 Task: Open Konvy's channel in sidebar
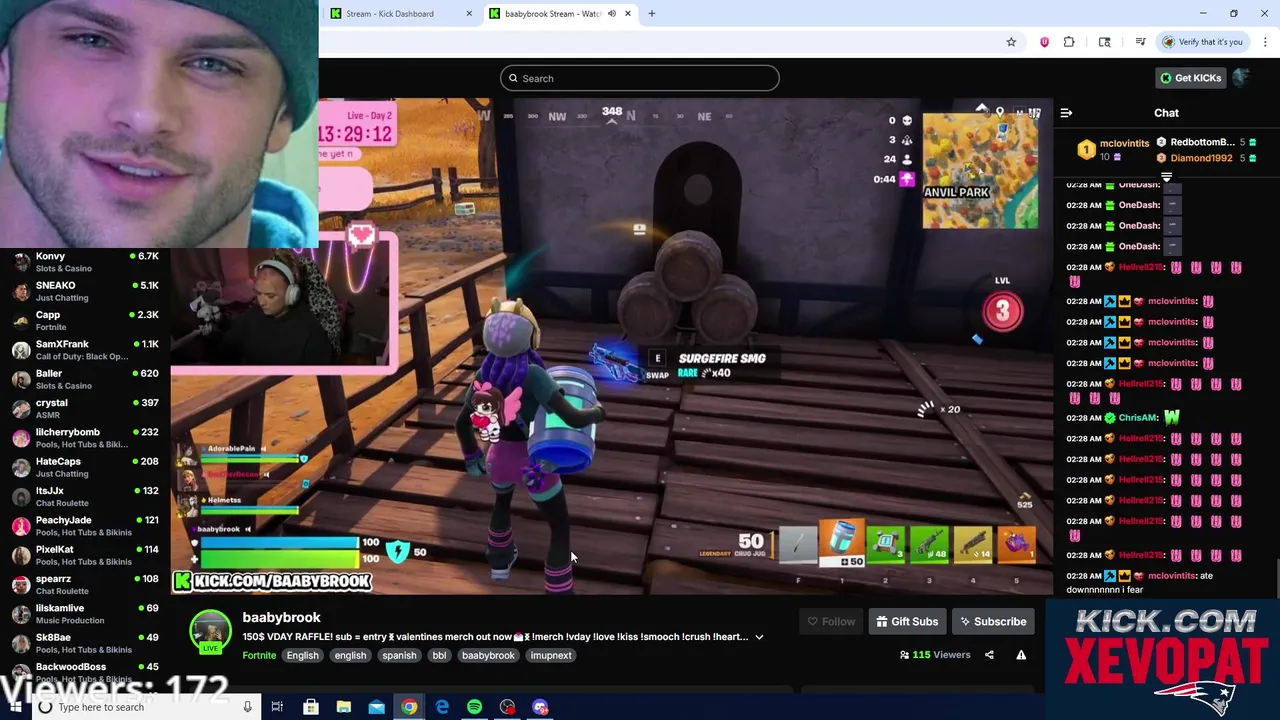click(x=85, y=262)
